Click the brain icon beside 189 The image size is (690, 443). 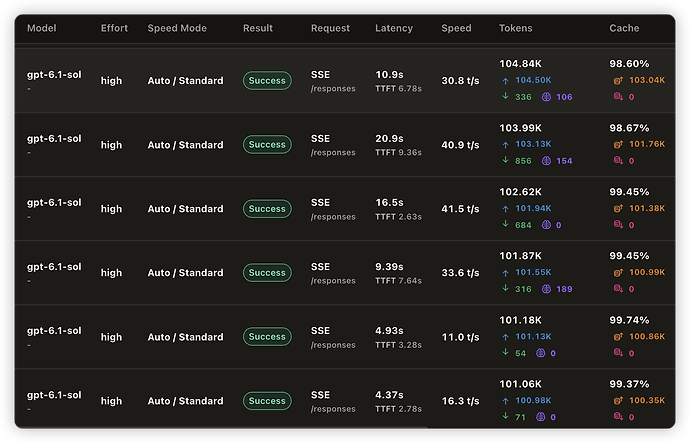tap(546, 289)
